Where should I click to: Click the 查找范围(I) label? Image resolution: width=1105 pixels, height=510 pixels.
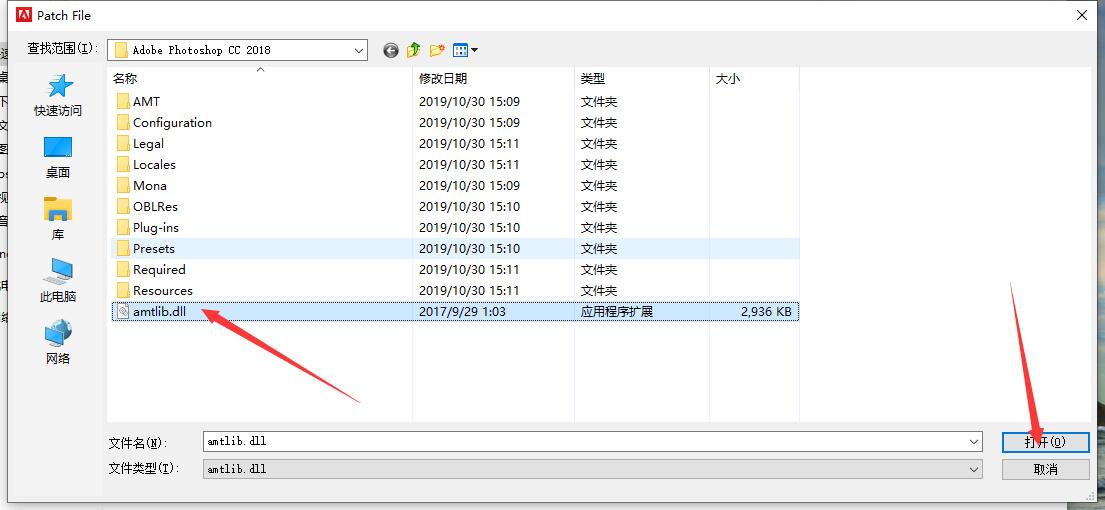[61, 48]
